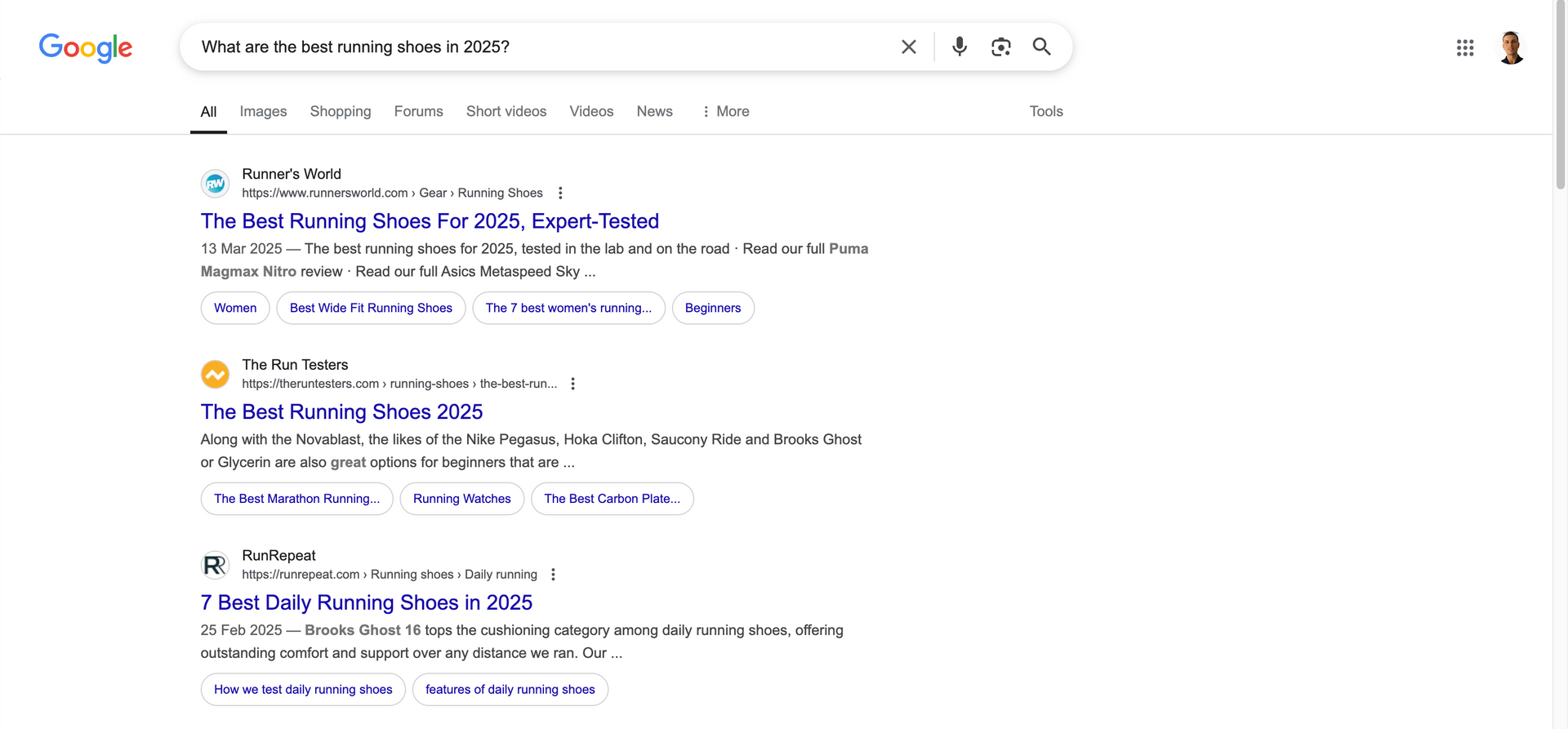The image size is (1568, 729).
Task: Expand the More search filters menu
Action: (x=725, y=112)
